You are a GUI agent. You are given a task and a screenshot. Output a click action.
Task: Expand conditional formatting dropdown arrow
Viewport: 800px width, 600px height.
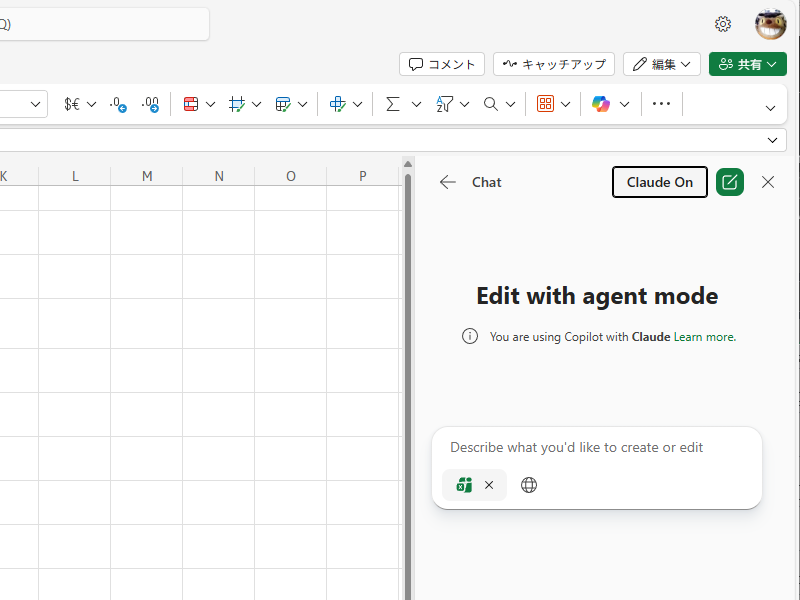[210, 105]
